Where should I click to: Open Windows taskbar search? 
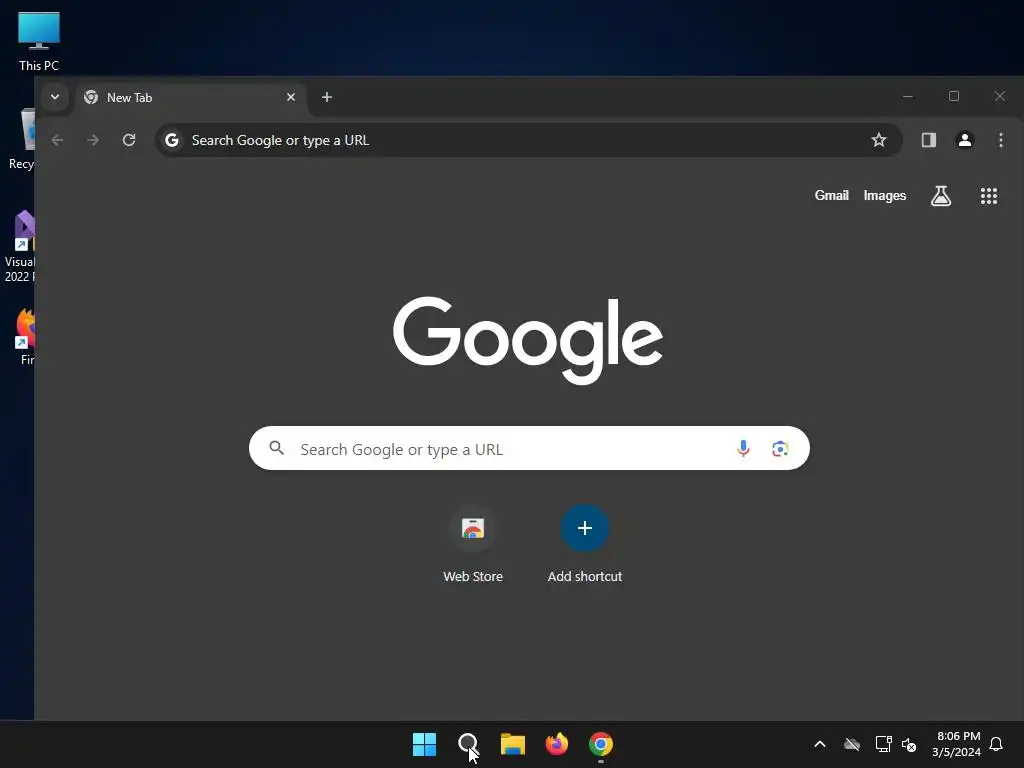[x=468, y=744]
